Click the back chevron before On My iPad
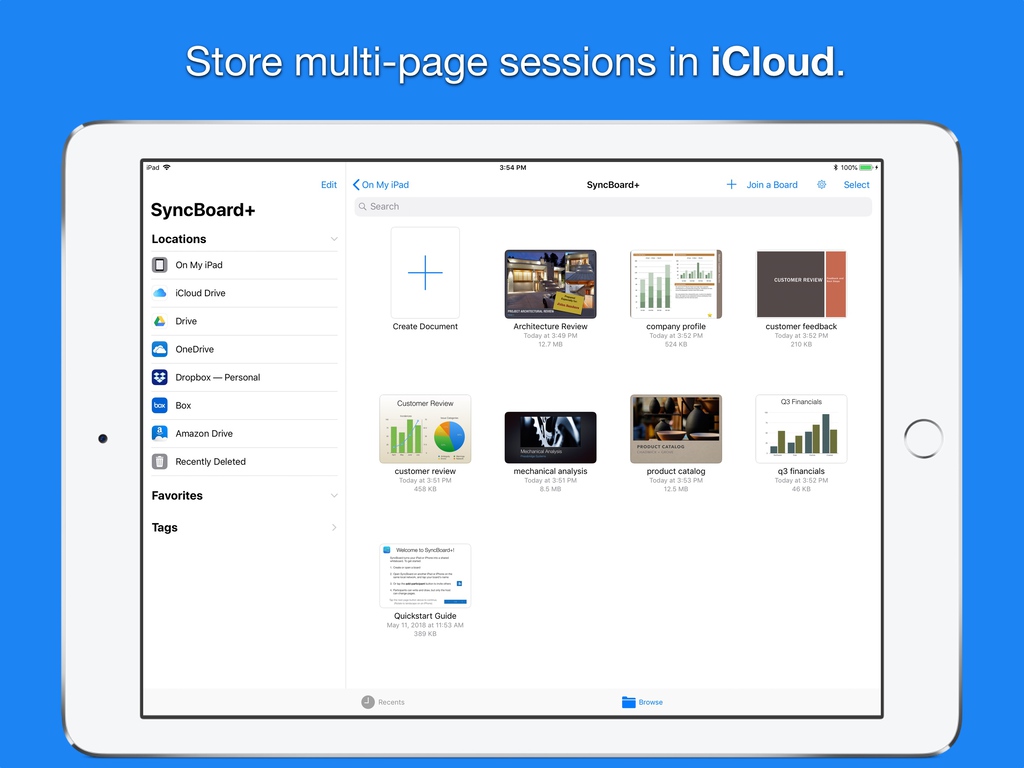 point(356,185)
